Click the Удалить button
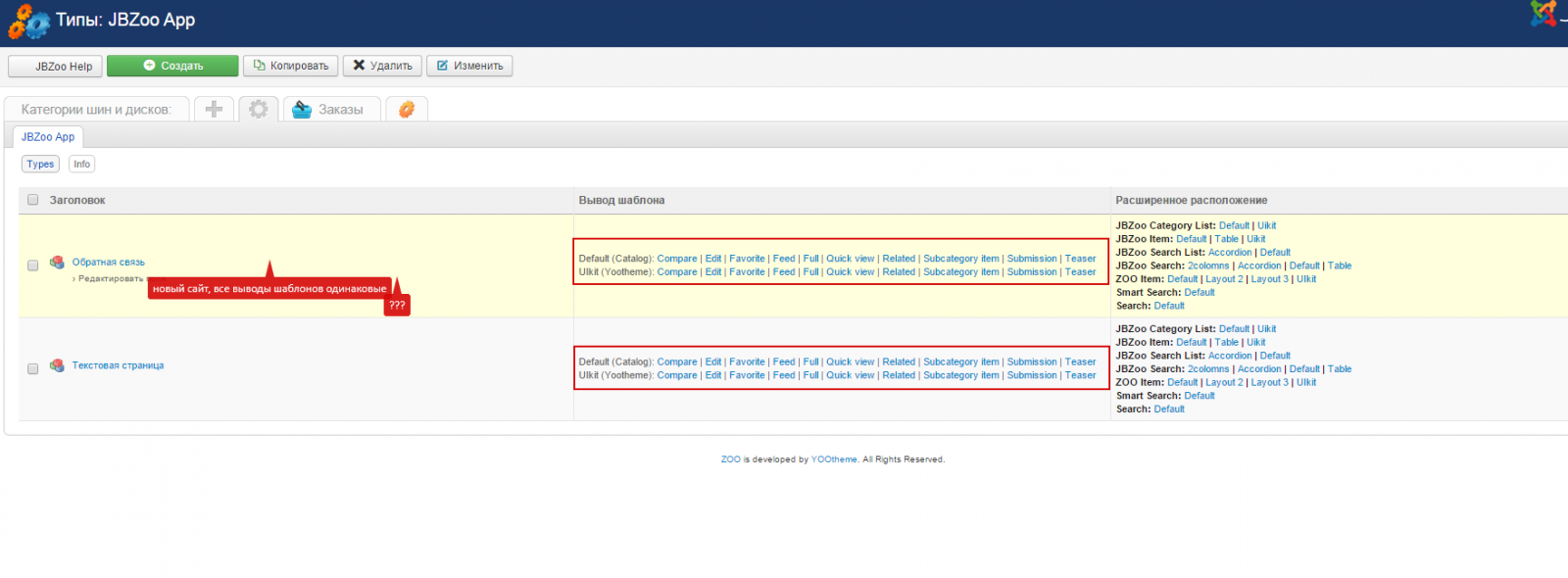 pyautogui.click(x=382, y=66)
